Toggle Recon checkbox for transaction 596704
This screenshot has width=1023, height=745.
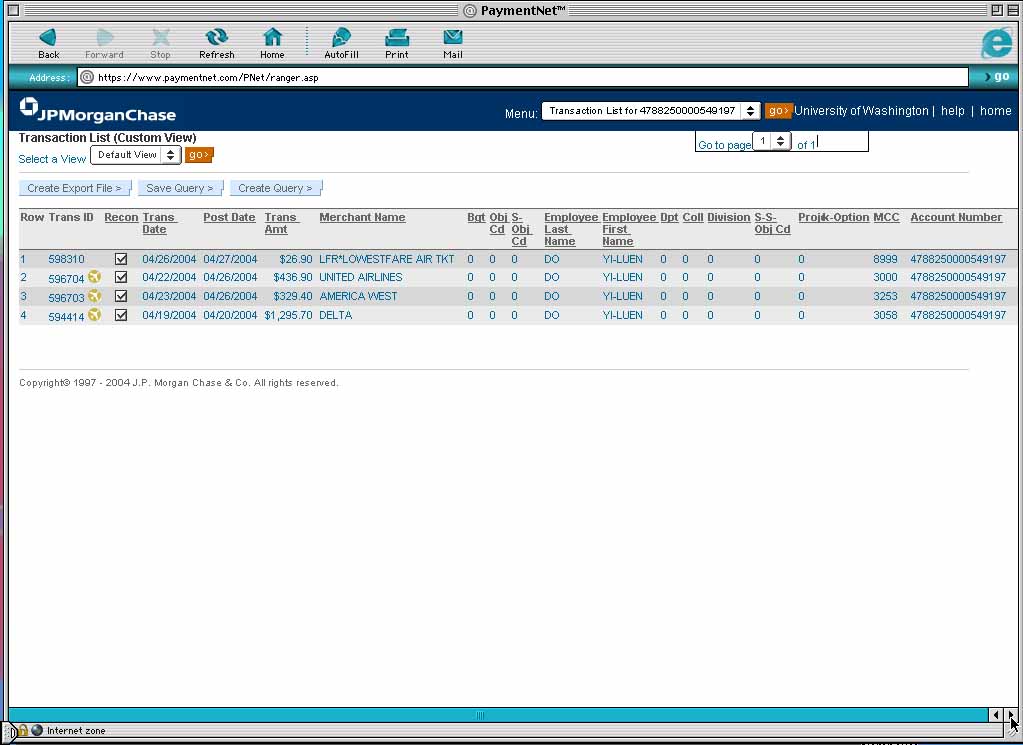(121, 277)
